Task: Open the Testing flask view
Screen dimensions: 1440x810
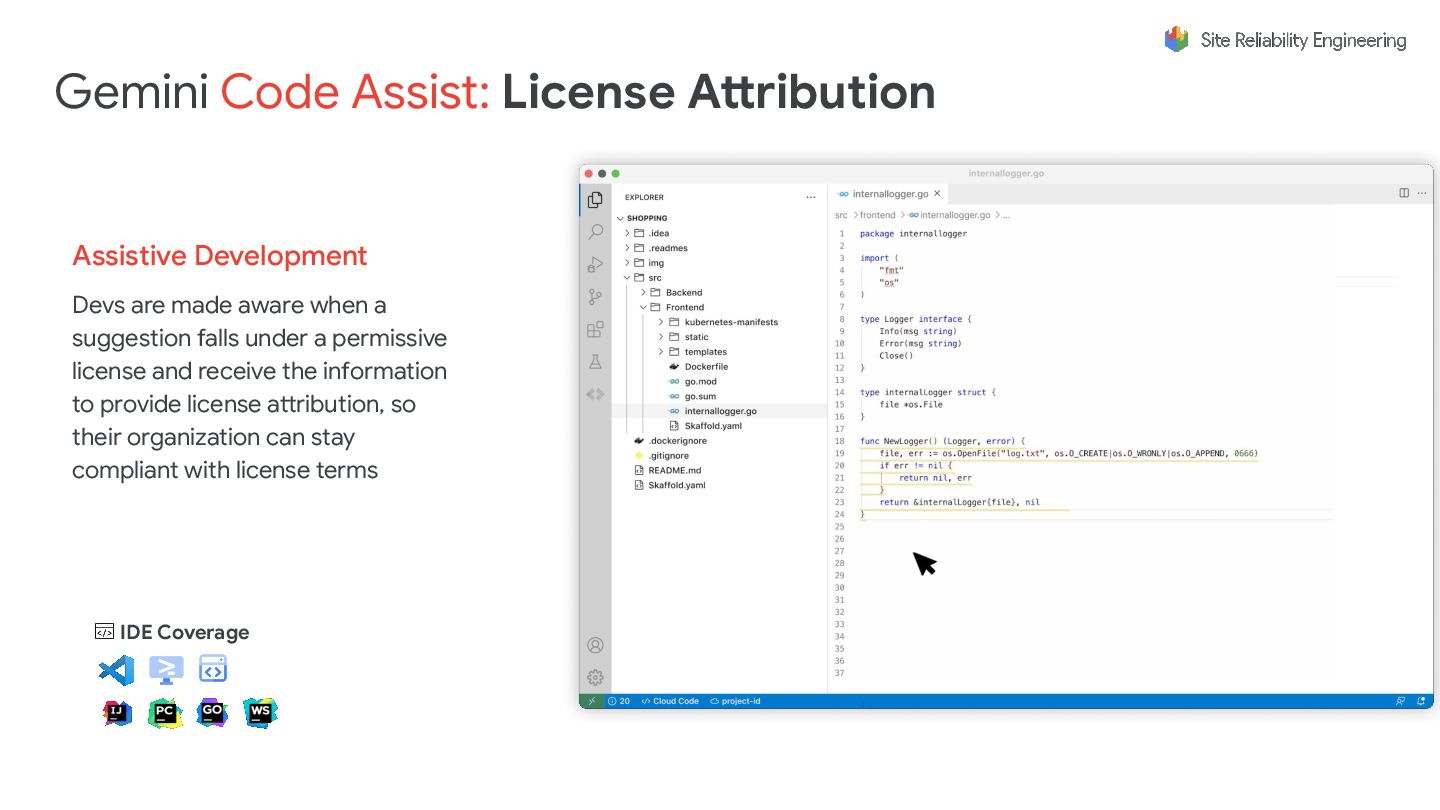Action: point(595,362)
